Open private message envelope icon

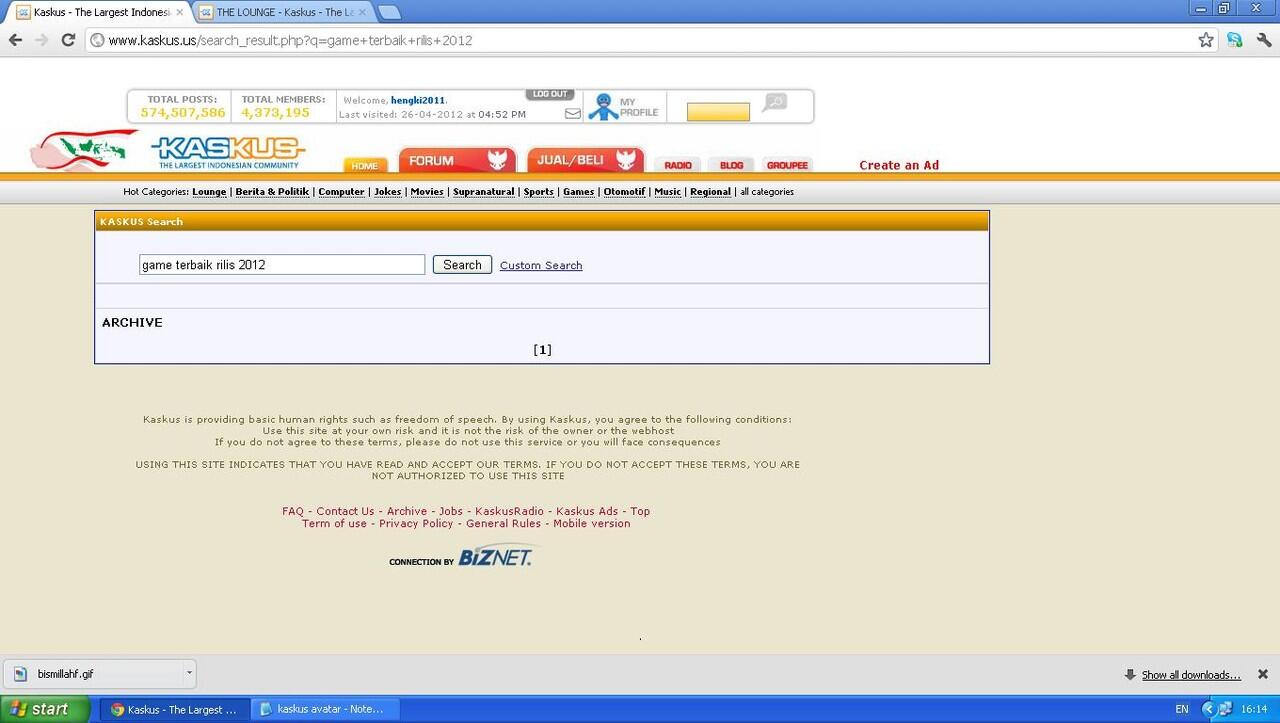(x=573, y=114)
